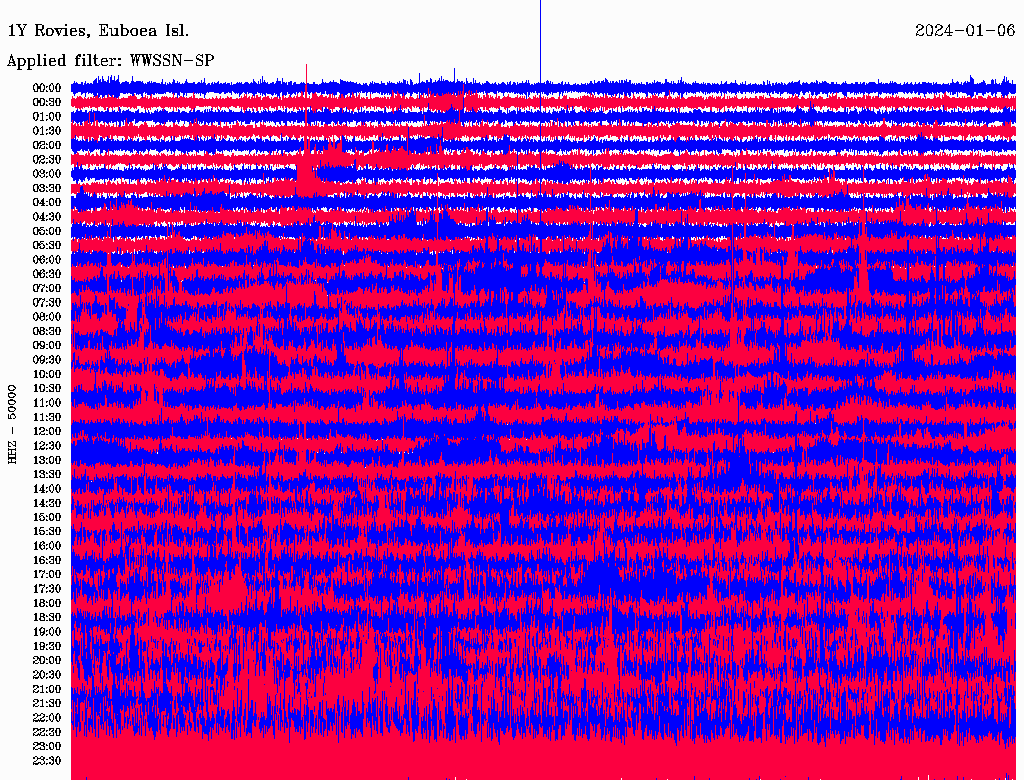Viewport: 1024px width, 780px height.
Task: Select the 21:00 time label
Action: 47,689
